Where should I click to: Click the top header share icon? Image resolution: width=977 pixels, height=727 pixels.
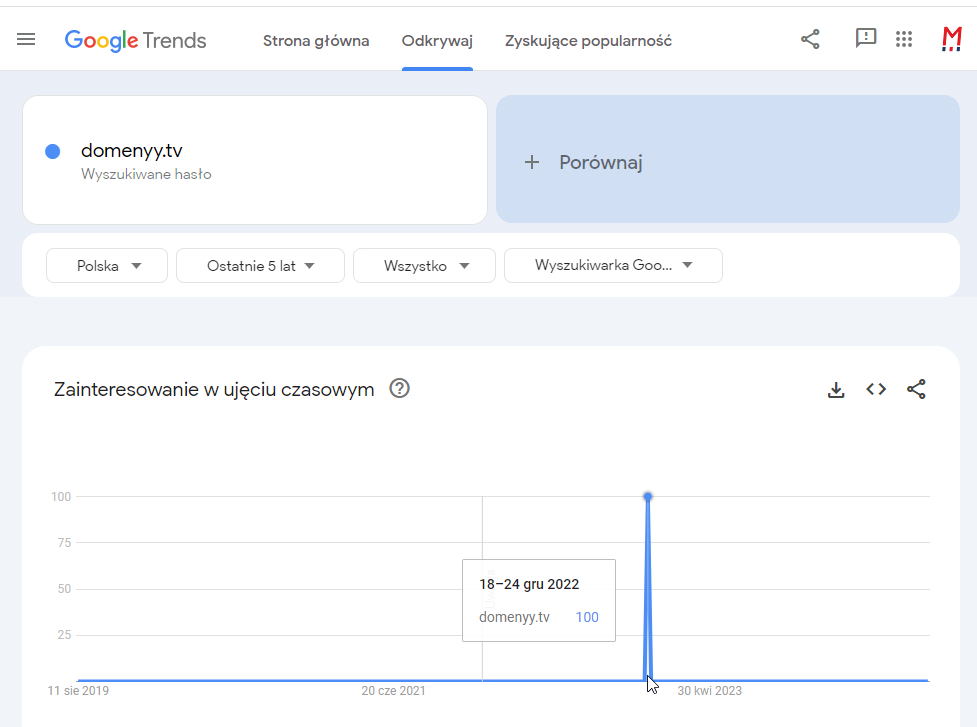click(810, 39)
